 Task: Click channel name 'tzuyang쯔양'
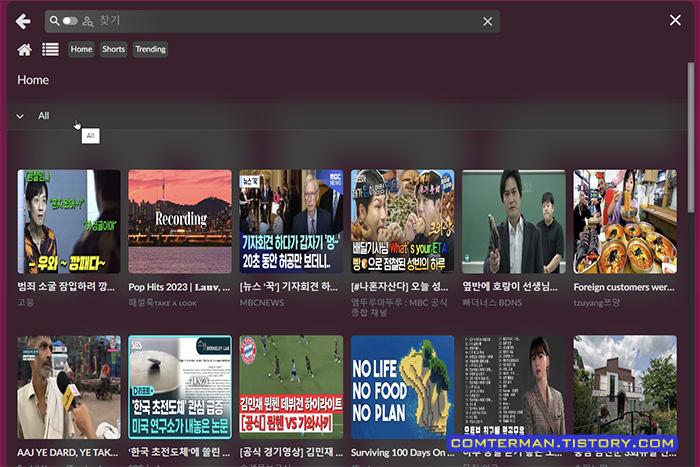coord(596,302)
